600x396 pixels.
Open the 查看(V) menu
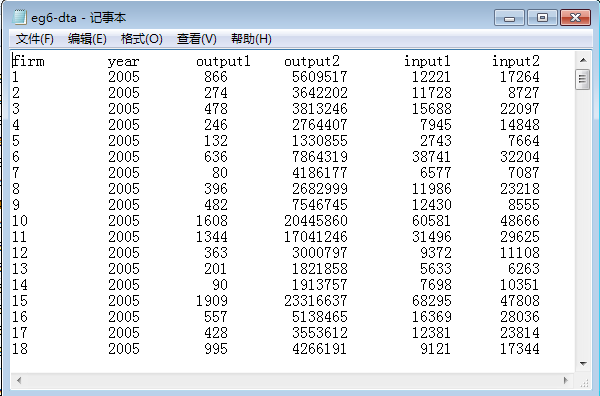coord(197,39)
